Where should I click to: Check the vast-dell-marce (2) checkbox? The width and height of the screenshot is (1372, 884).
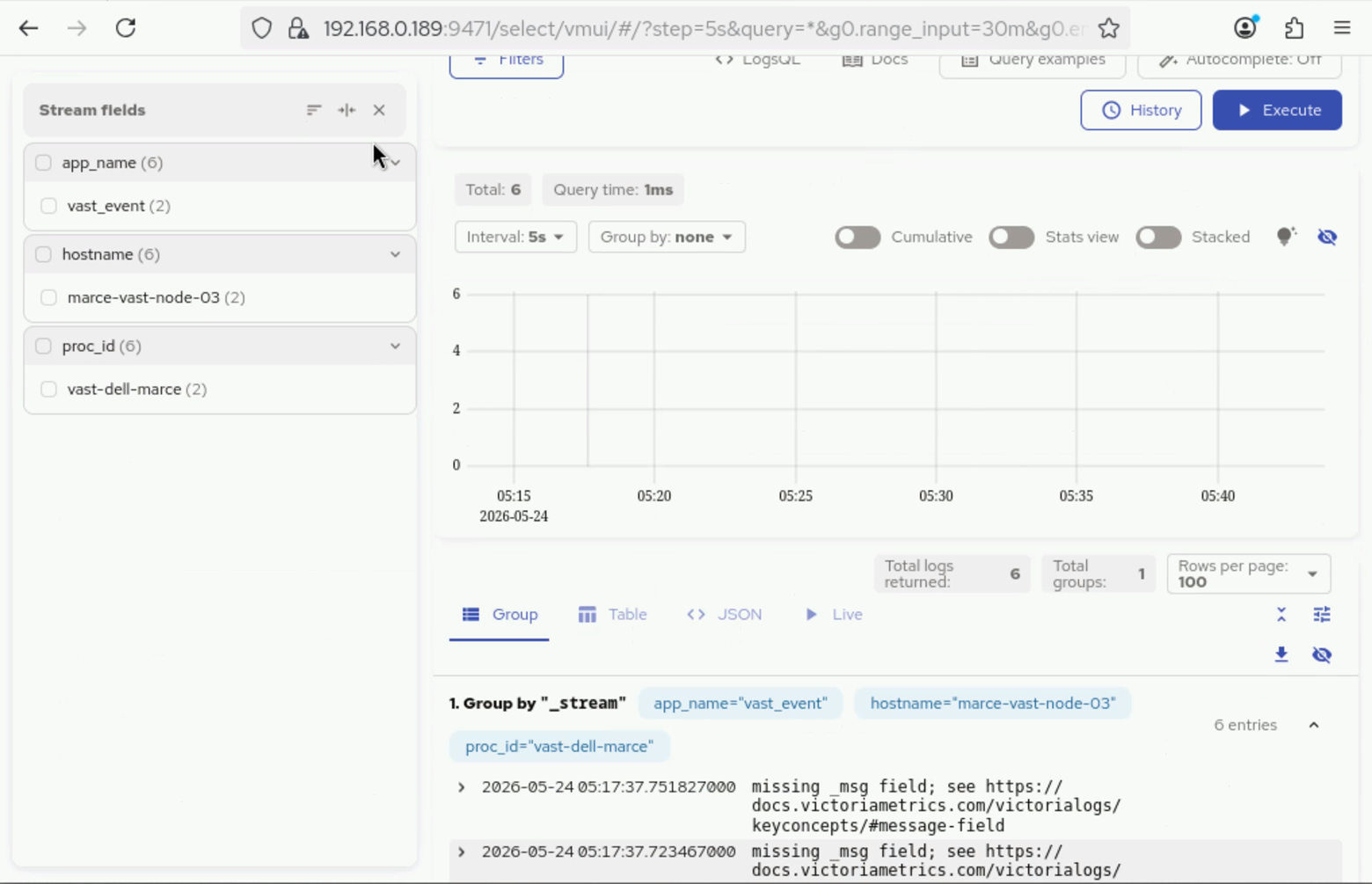tap(48, 389)
